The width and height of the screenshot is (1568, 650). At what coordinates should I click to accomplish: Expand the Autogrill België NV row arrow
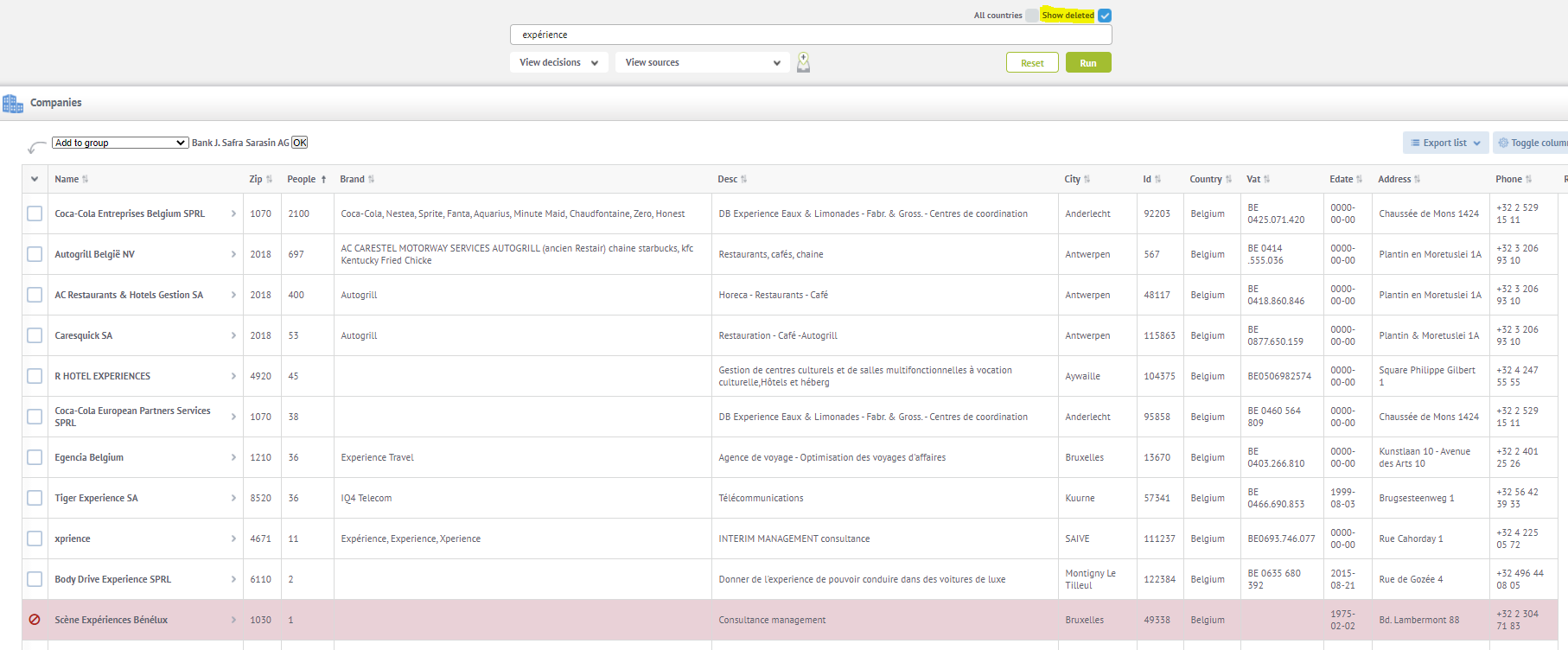point(233,254)
